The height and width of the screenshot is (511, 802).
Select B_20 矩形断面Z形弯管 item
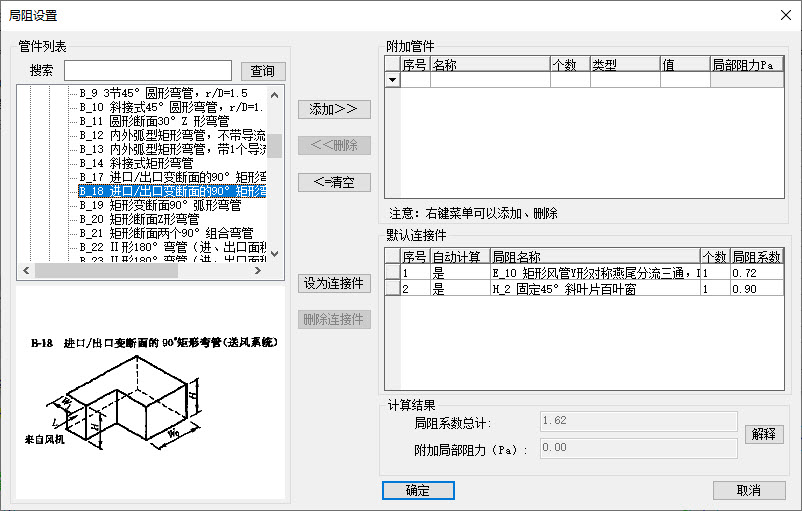[x=139, y=219]
